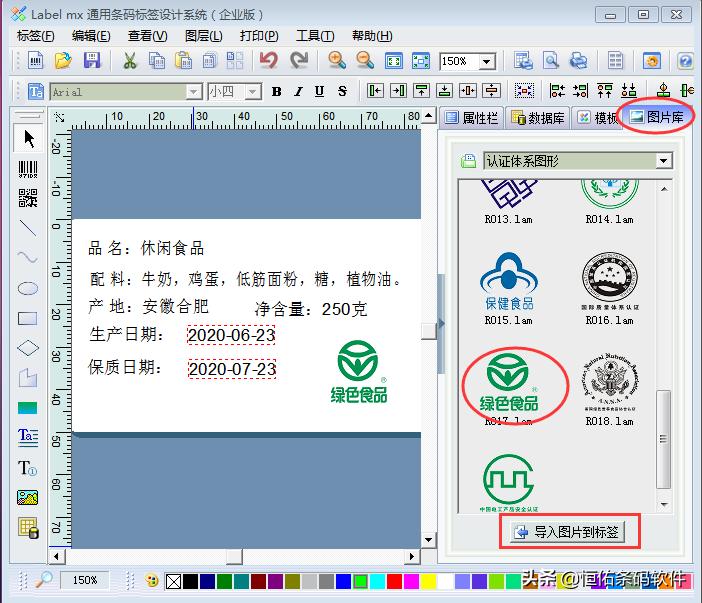Toggle bold text formatting
This screenshot has width=702, height=603.
[277, 92]
